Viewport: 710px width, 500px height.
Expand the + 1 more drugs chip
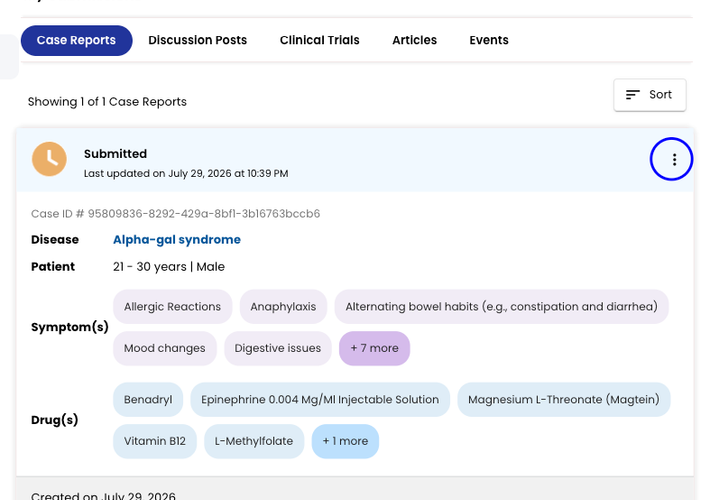pos(345,441)
